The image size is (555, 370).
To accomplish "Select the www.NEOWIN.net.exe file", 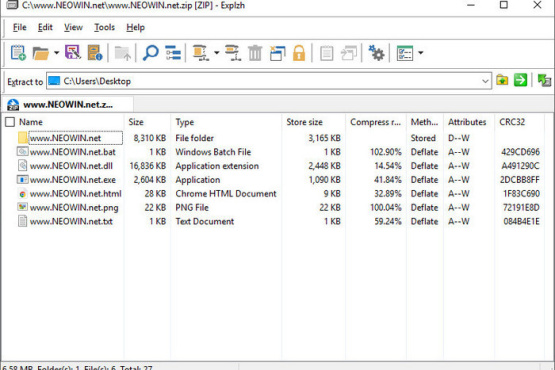I will pos(73,180).
